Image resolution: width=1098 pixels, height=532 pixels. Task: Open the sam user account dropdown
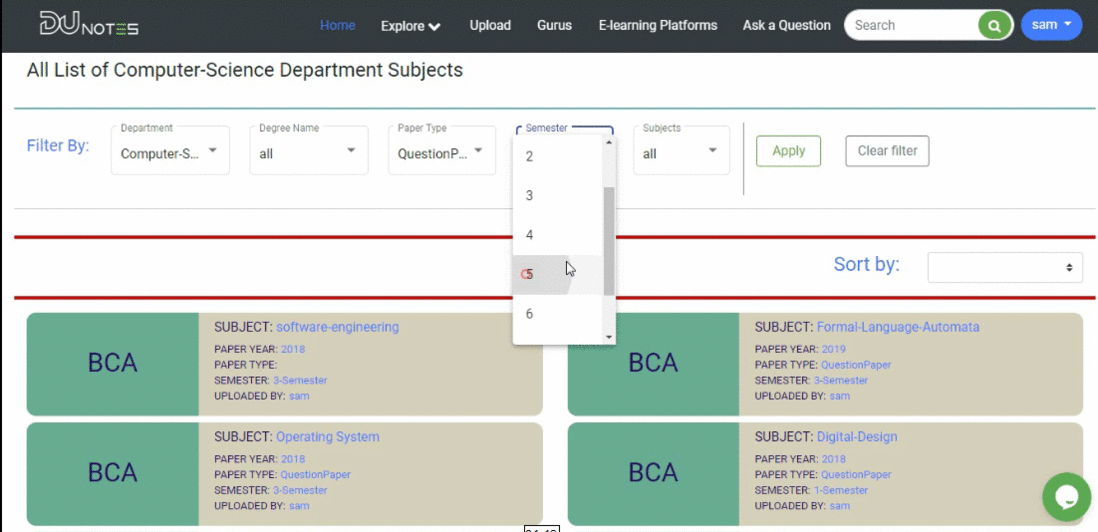tap(1052, 24)
